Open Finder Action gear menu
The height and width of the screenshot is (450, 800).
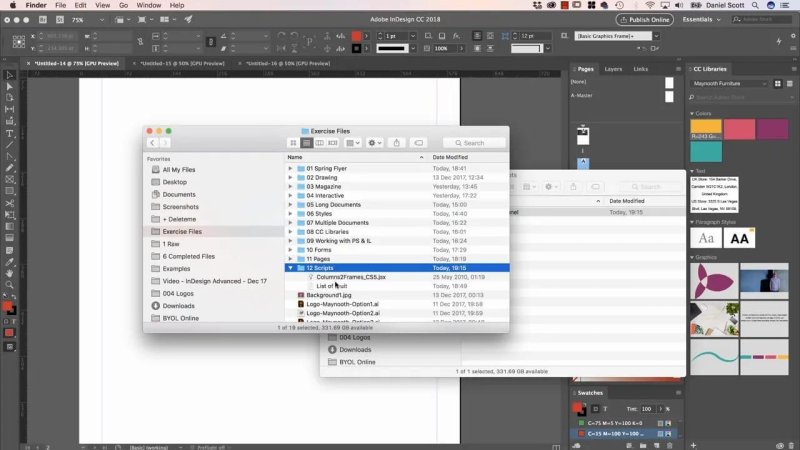tap(374, 143)
